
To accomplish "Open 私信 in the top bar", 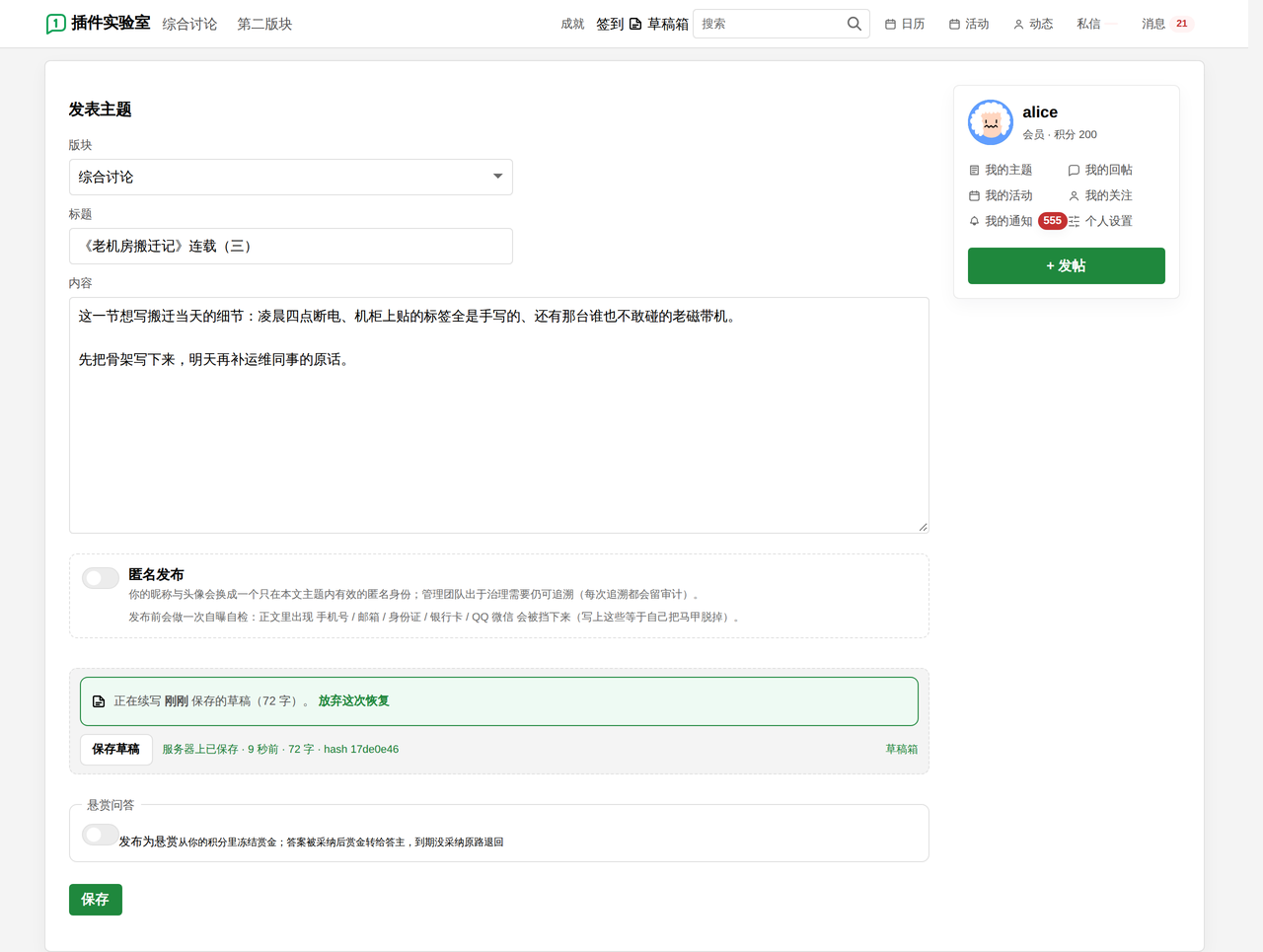I will pos(1088,24).
